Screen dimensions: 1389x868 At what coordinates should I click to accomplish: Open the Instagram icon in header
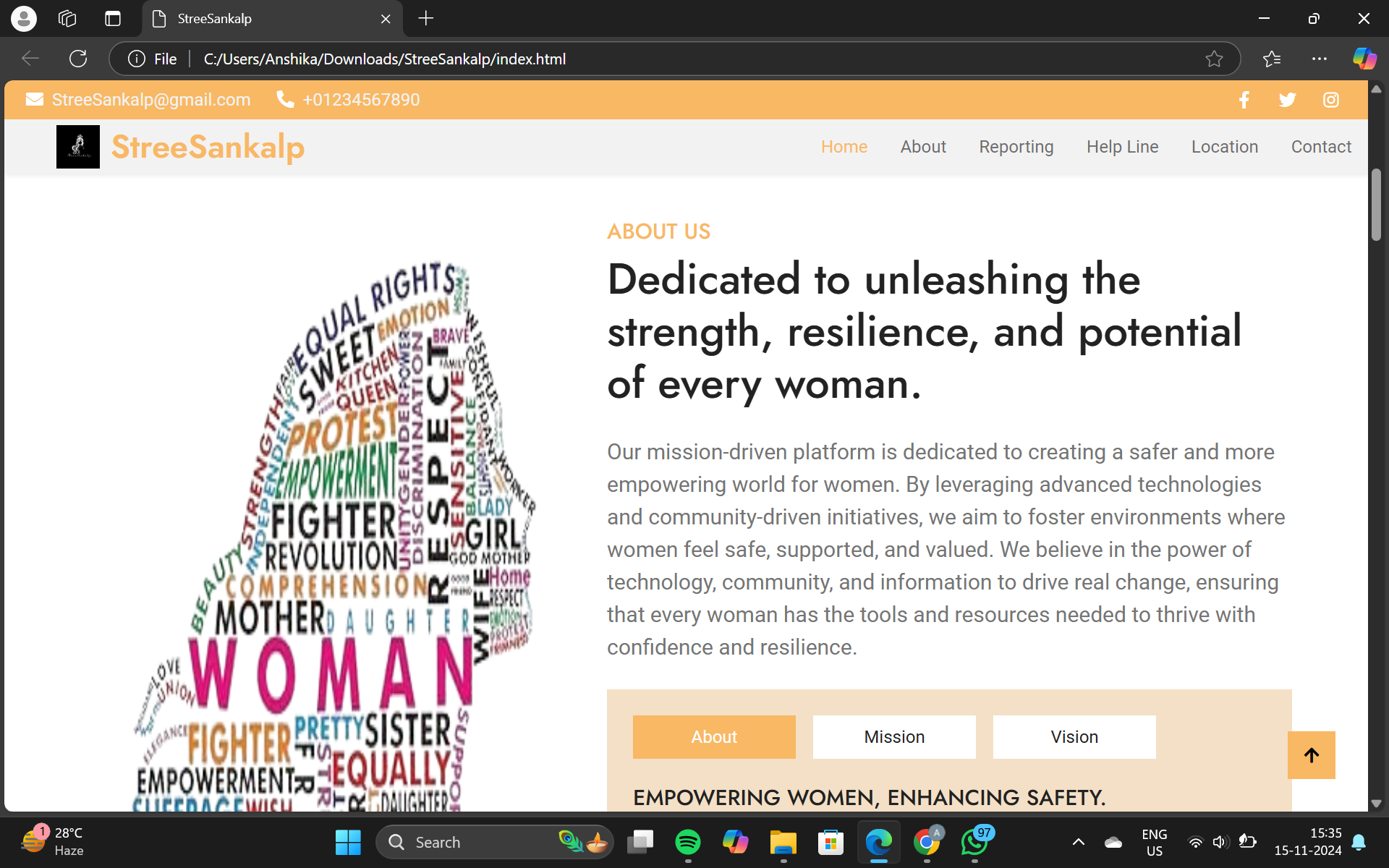point(1331,100)
